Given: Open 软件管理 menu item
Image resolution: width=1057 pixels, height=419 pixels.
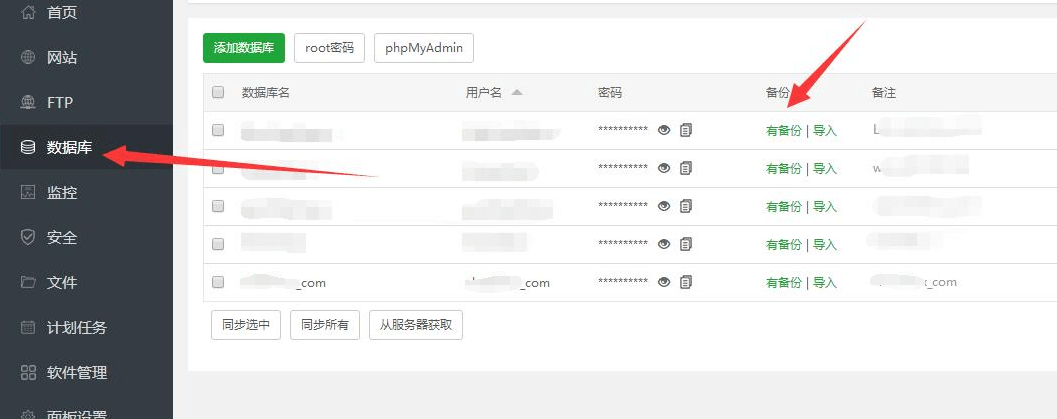Looking at the screenshot, I should [77, 372].
